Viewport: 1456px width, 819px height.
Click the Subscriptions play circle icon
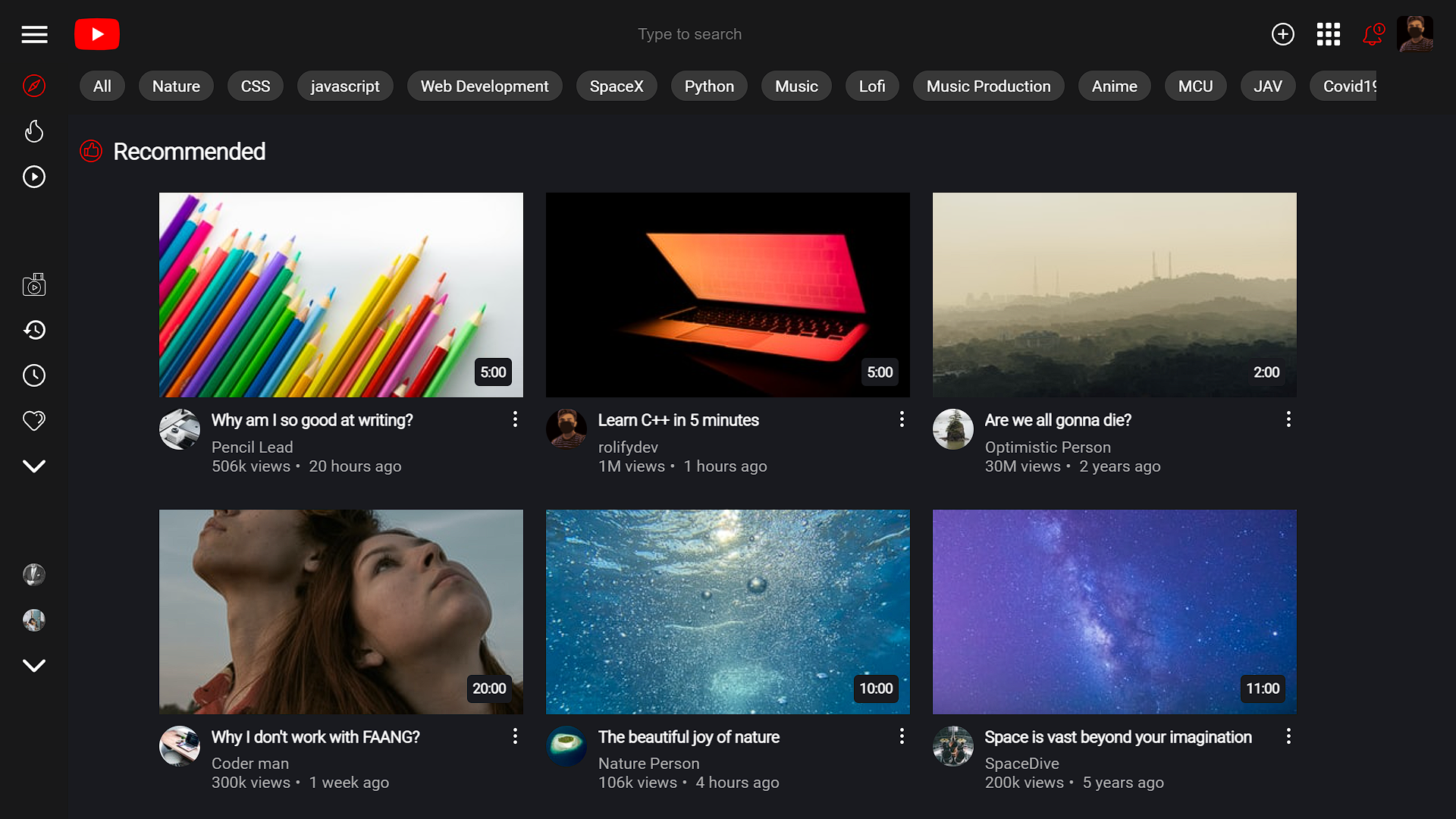[34, 177]
